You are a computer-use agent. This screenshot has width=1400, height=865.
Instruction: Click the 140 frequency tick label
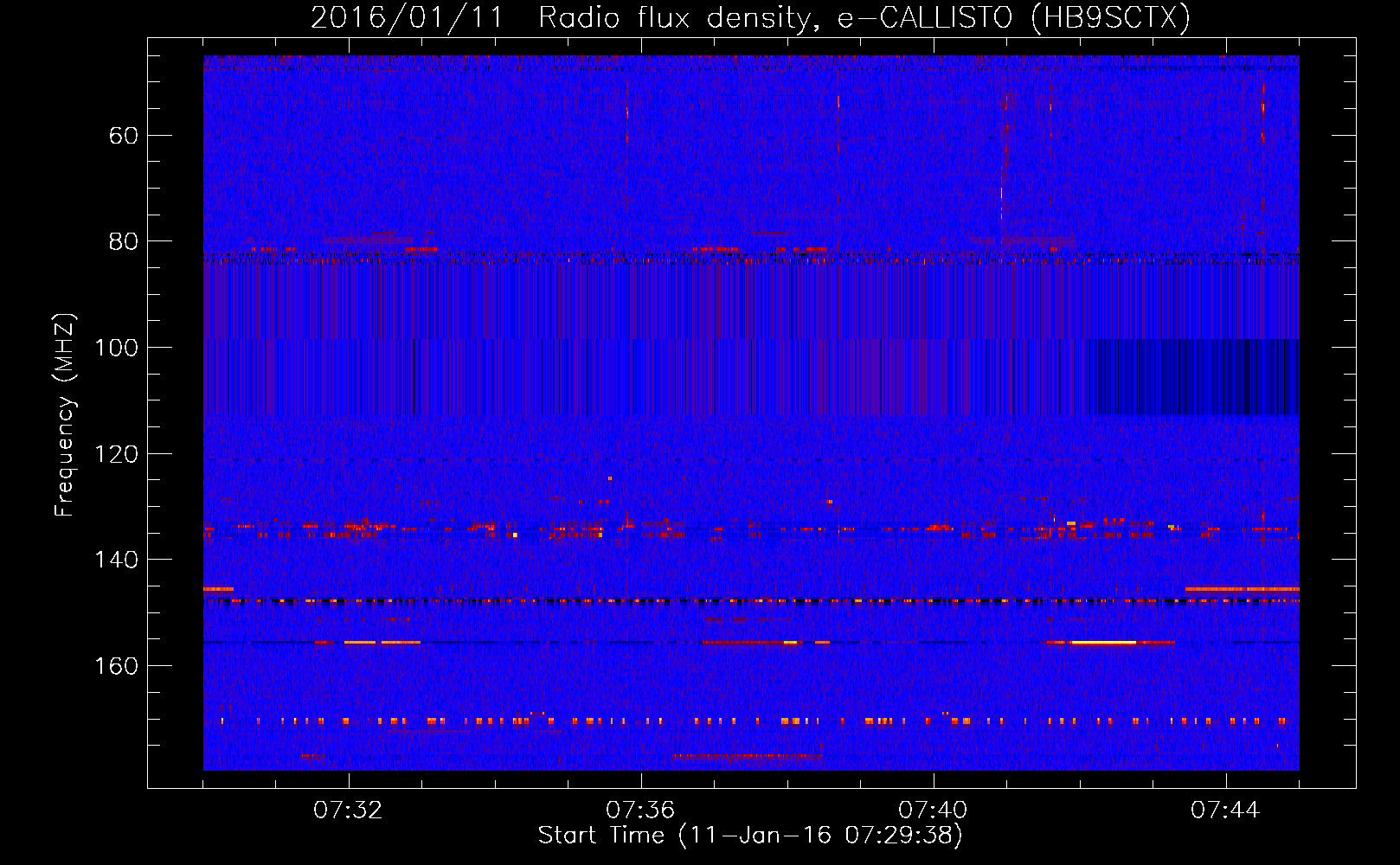pos(116,560)
